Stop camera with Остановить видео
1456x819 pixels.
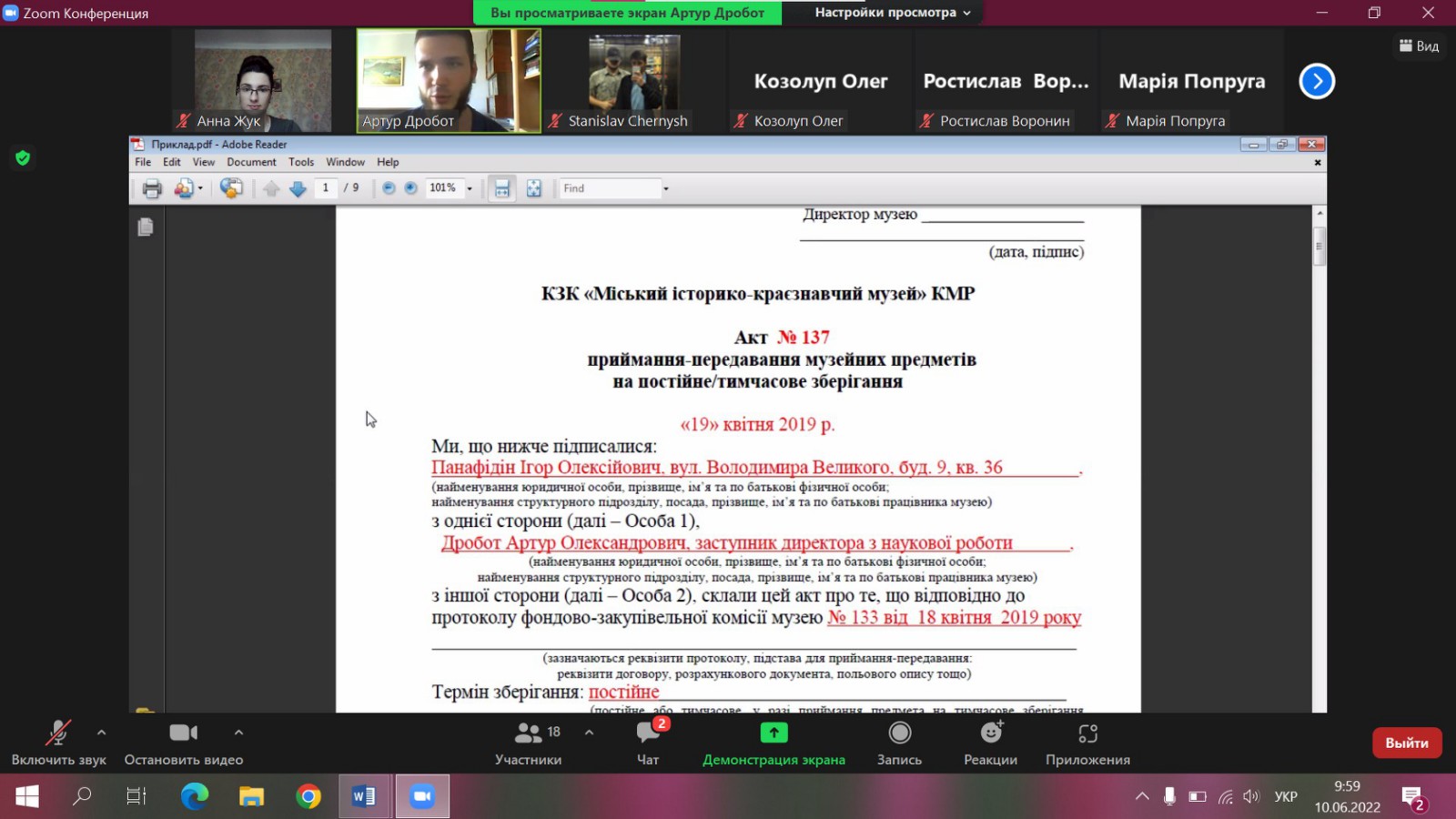[x=183, y=743]
